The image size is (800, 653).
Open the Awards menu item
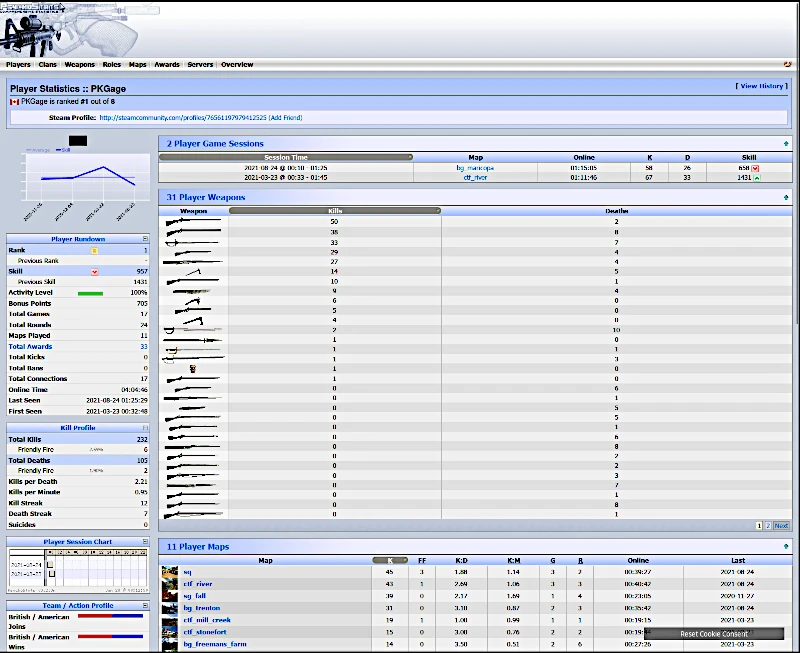pos(167,65)
